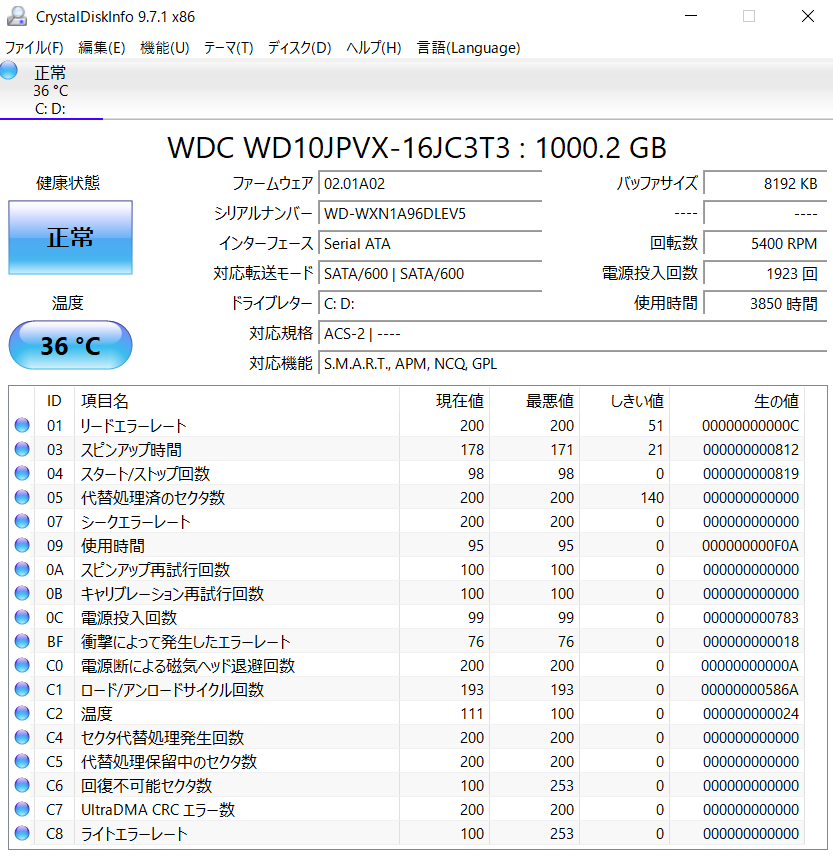Click status orb for 電源投入回数 row
833x859 pixels.
click(x=22, y=618)
